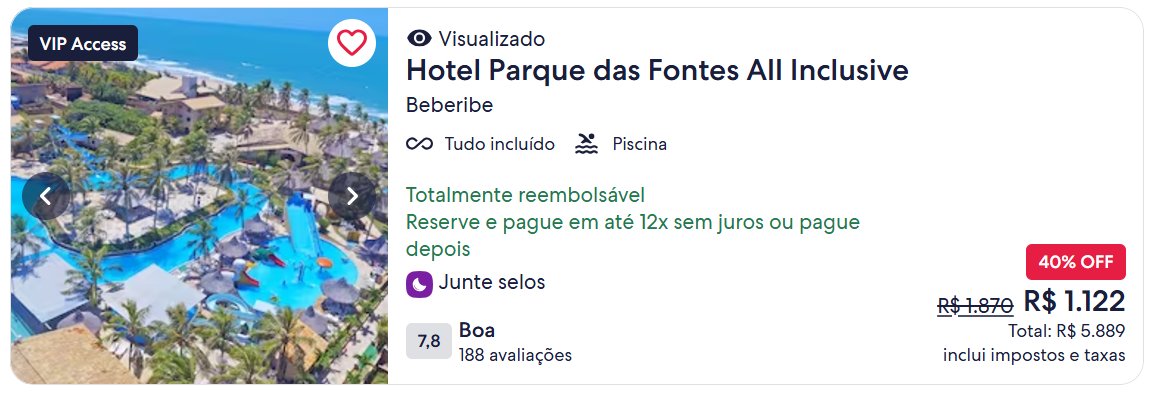The height and width of the screenshot is (393, 1154).
Task: Click the Tudo incluído infinity icon
Action: pos(420,144)
